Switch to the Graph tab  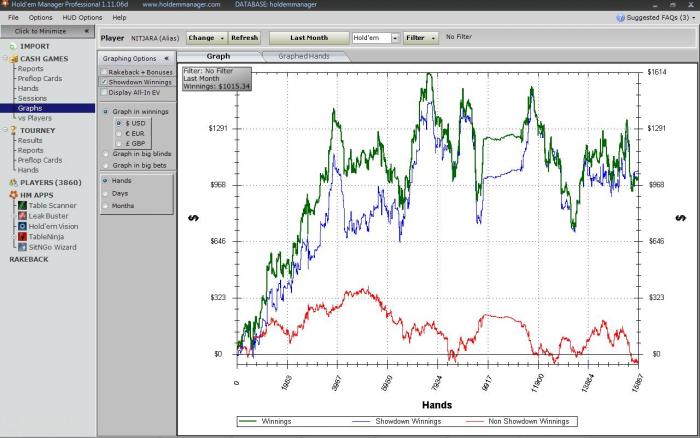(218, 56)
